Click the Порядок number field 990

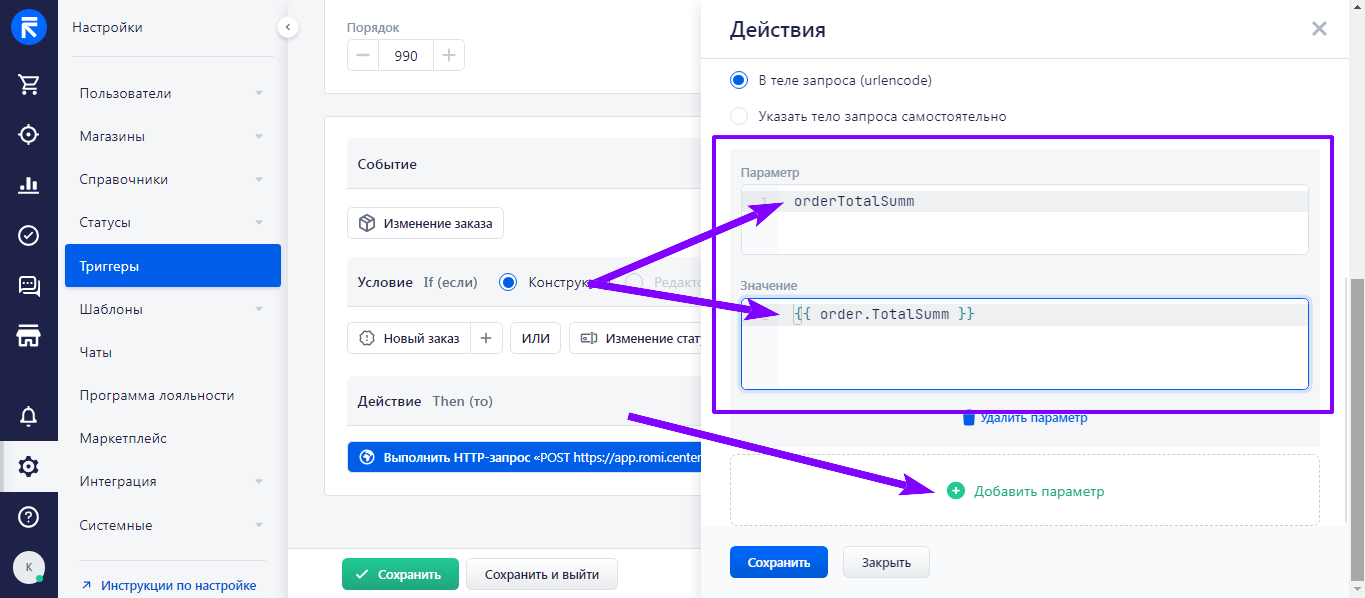click(406, 56)
